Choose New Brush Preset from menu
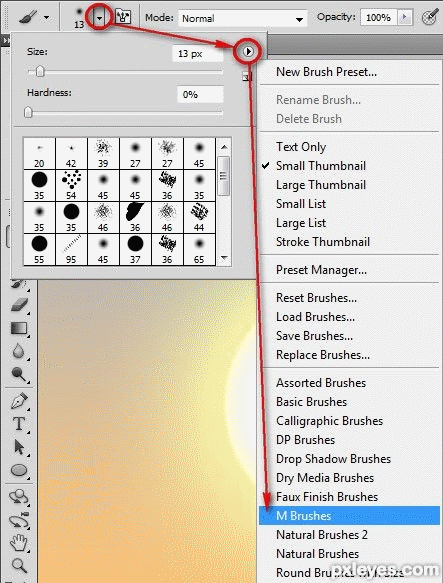This screenshot has width=443, height=583. (326, 72)
